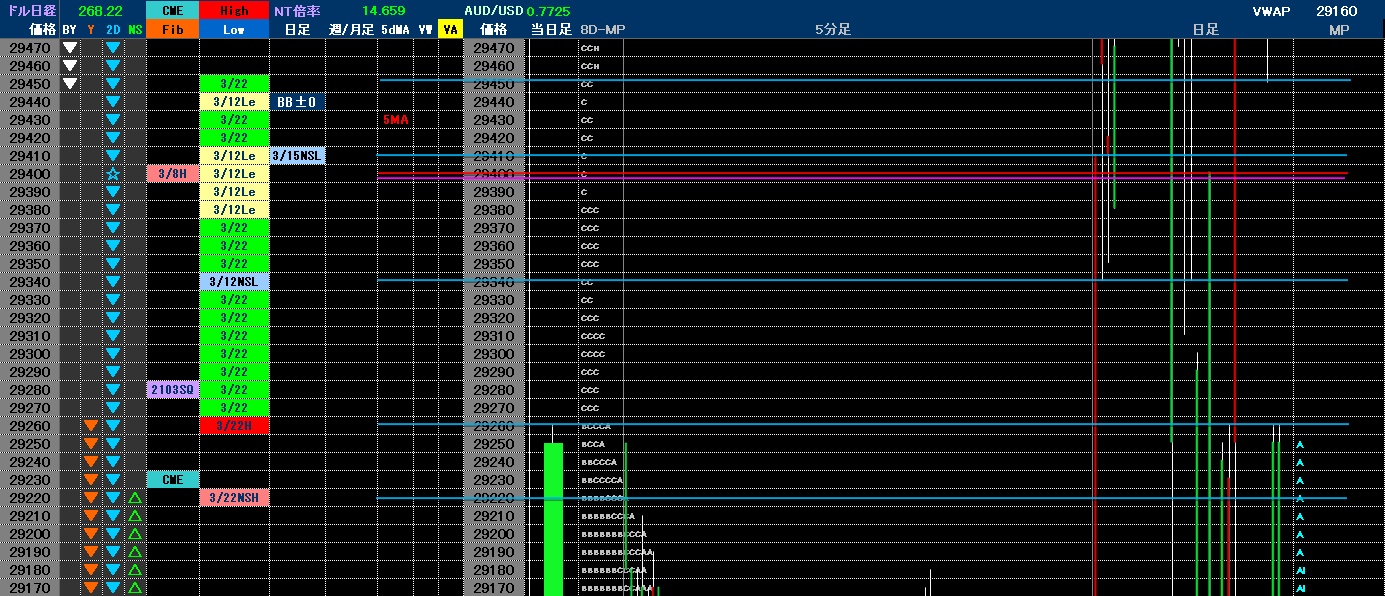Click the cyan down-triangle in the 29440 row
Viewport: 1385px width, 596px height.
[113, 101]
